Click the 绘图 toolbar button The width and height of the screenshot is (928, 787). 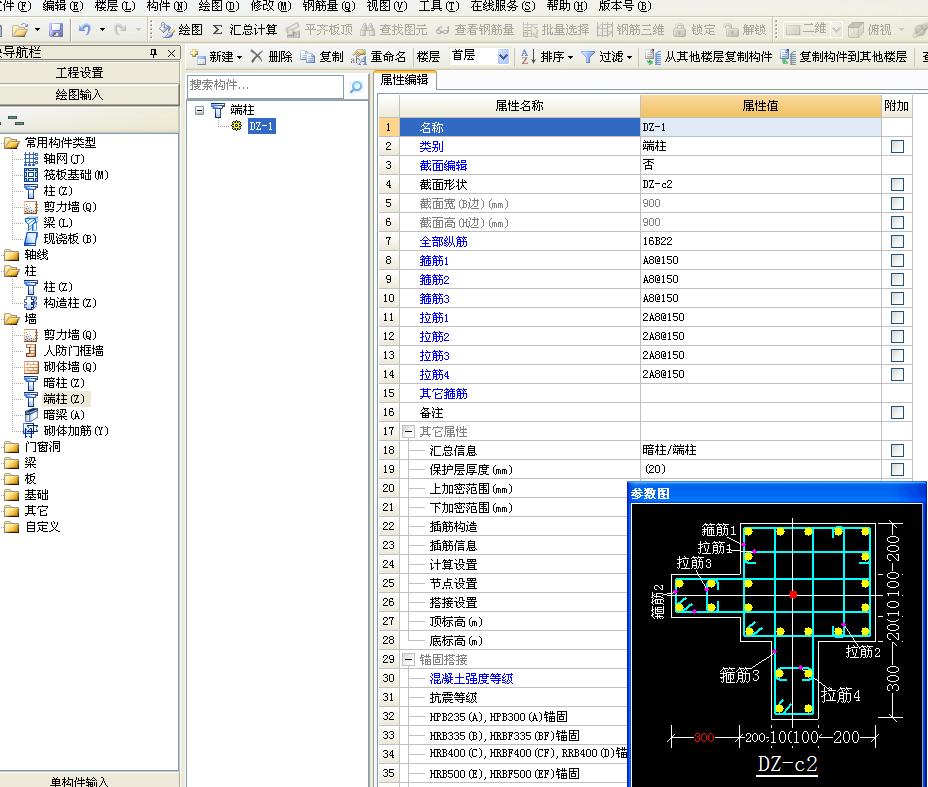coord(182,30)
